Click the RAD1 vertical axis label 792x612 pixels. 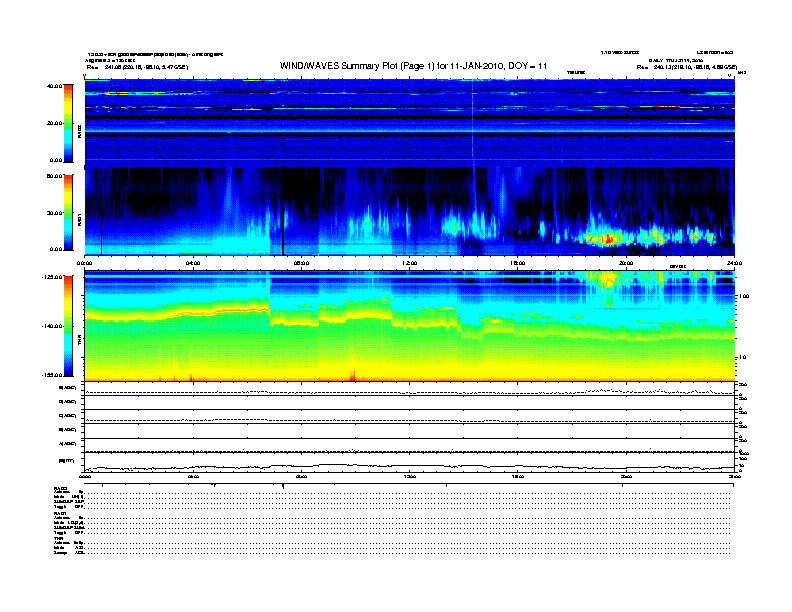(79, 220)
